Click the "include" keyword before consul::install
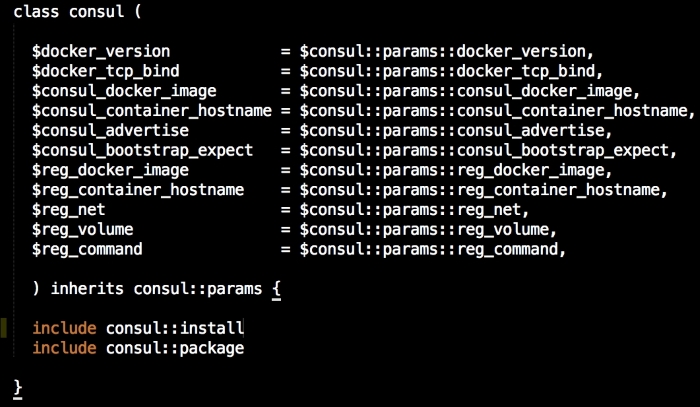Screen dimensions: 700x407 coord(64,328)
